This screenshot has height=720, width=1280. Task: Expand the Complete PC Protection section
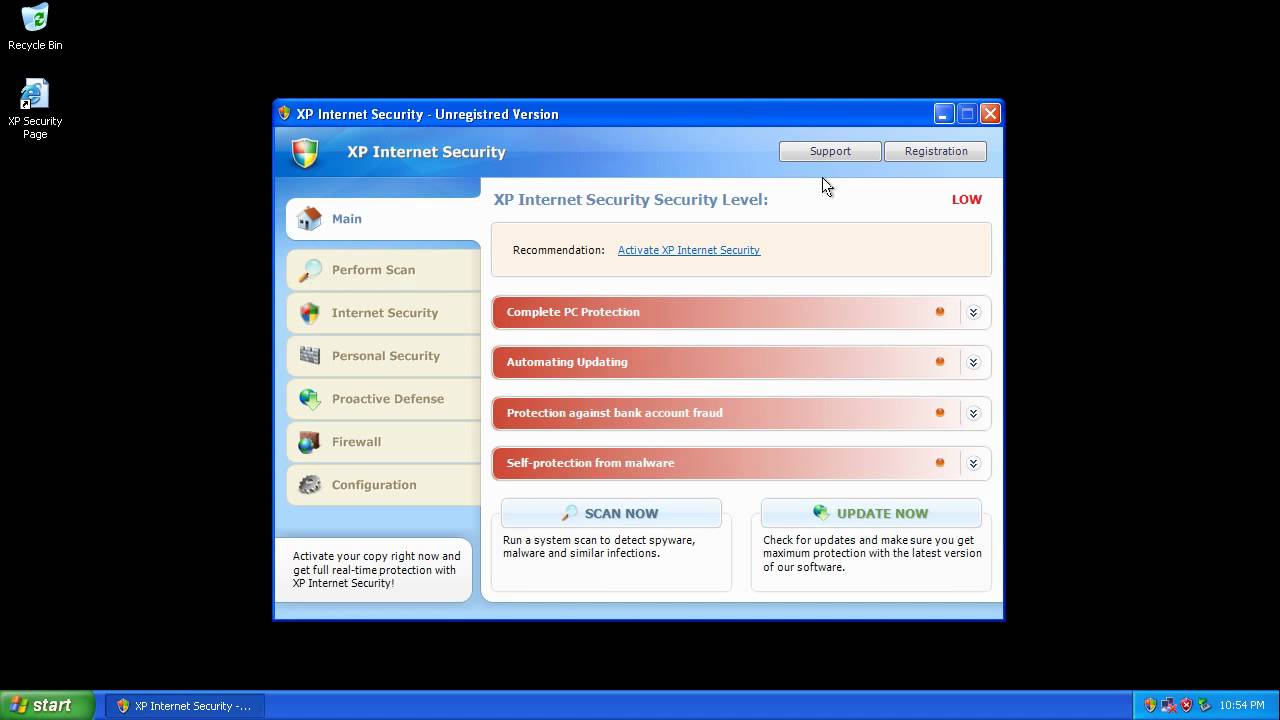pyautogui.click(x=973, y=312)
